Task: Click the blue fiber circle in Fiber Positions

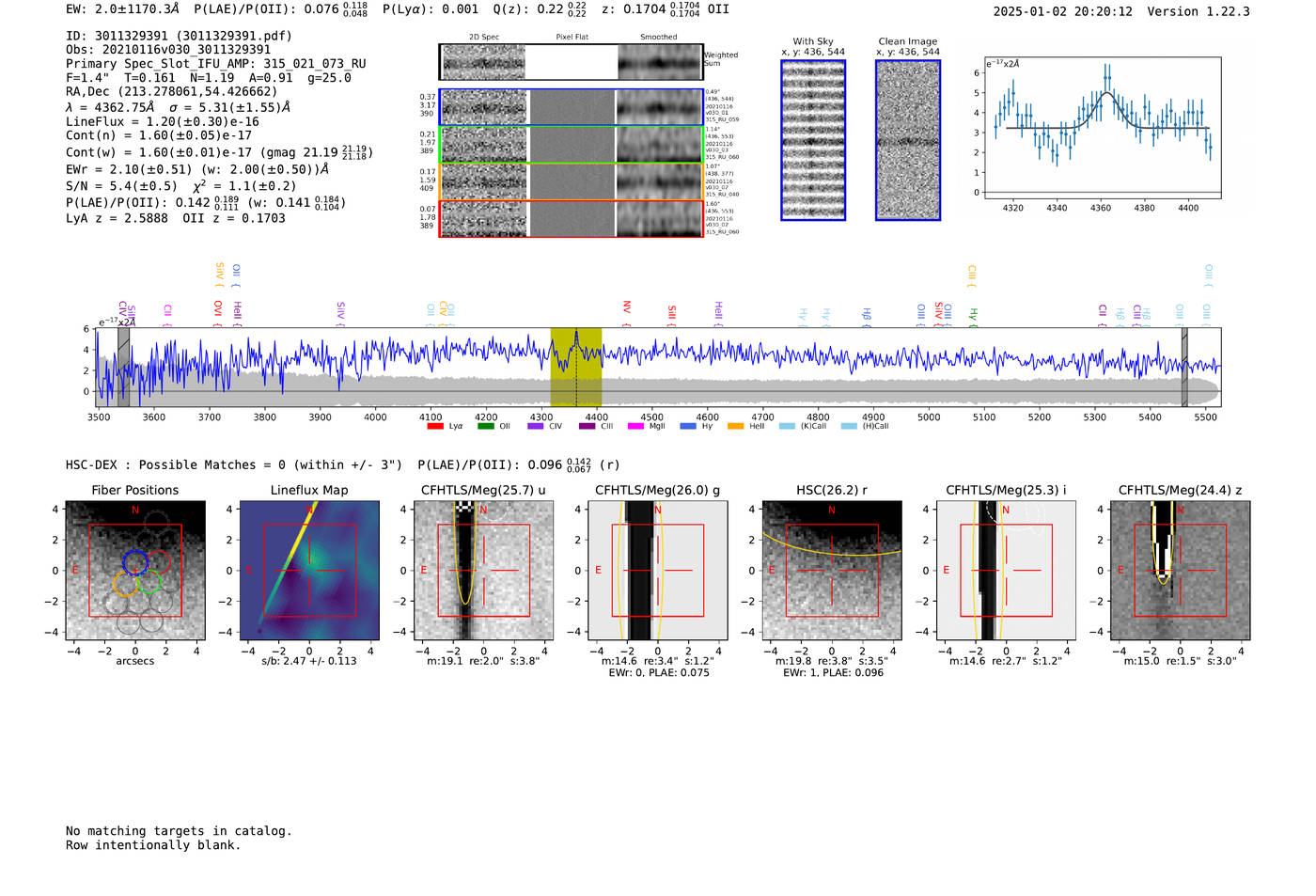Action: tap(135, 562)
